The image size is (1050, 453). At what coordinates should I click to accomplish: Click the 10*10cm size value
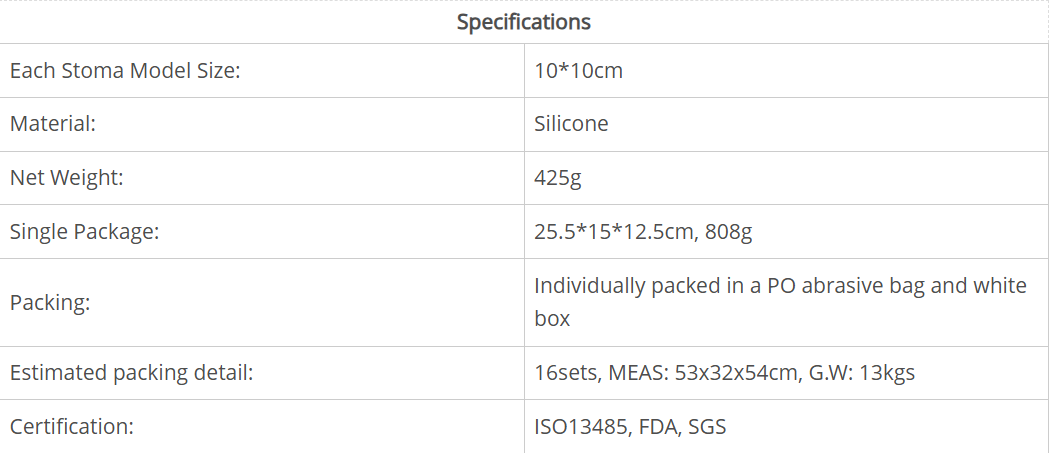pyautogui.click(x=579, y=71)
